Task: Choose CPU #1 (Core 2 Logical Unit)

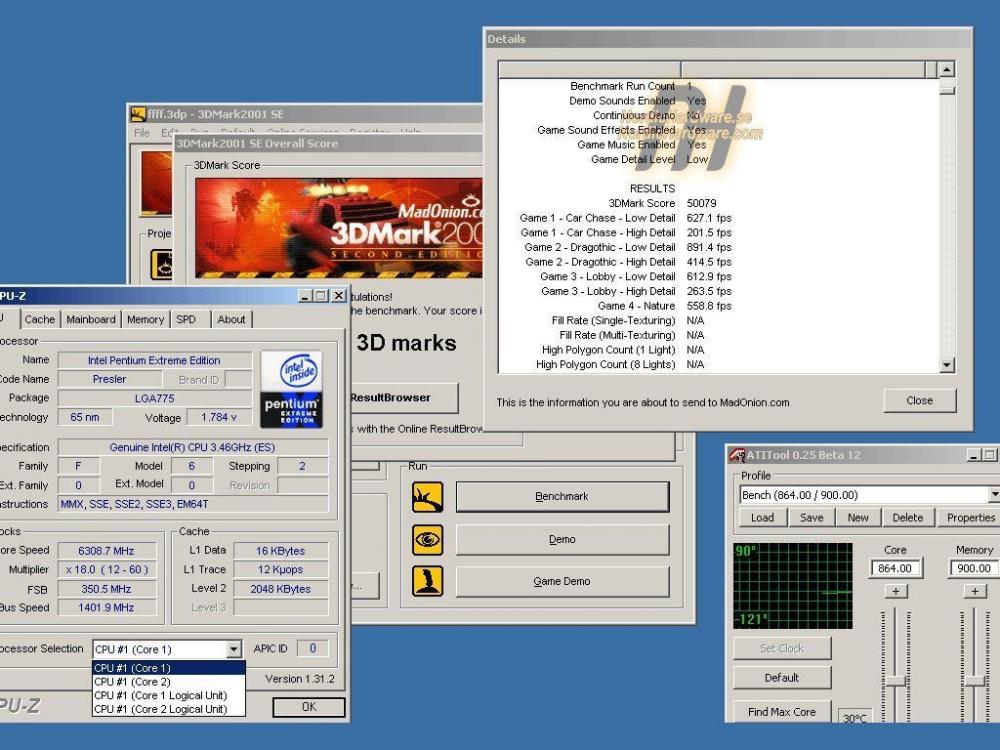Action: click(160, 709)
